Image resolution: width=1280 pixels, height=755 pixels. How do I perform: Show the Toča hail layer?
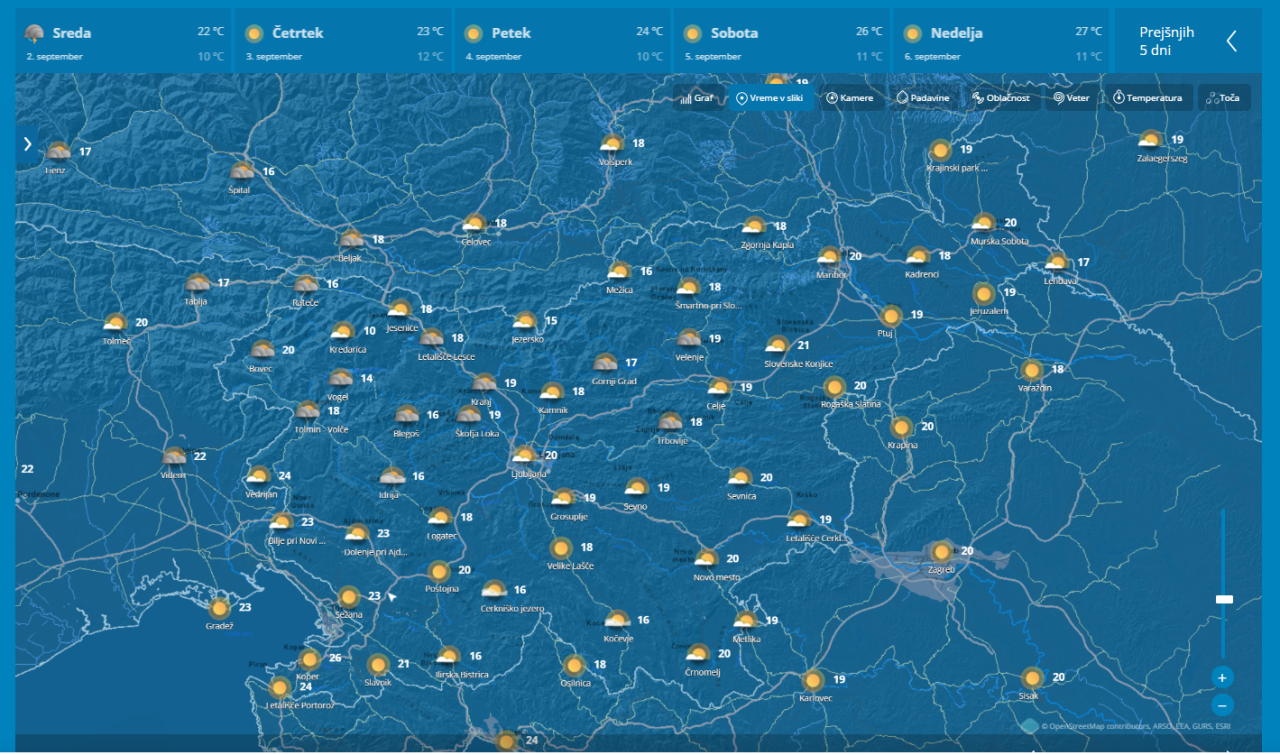(1223, 98)
